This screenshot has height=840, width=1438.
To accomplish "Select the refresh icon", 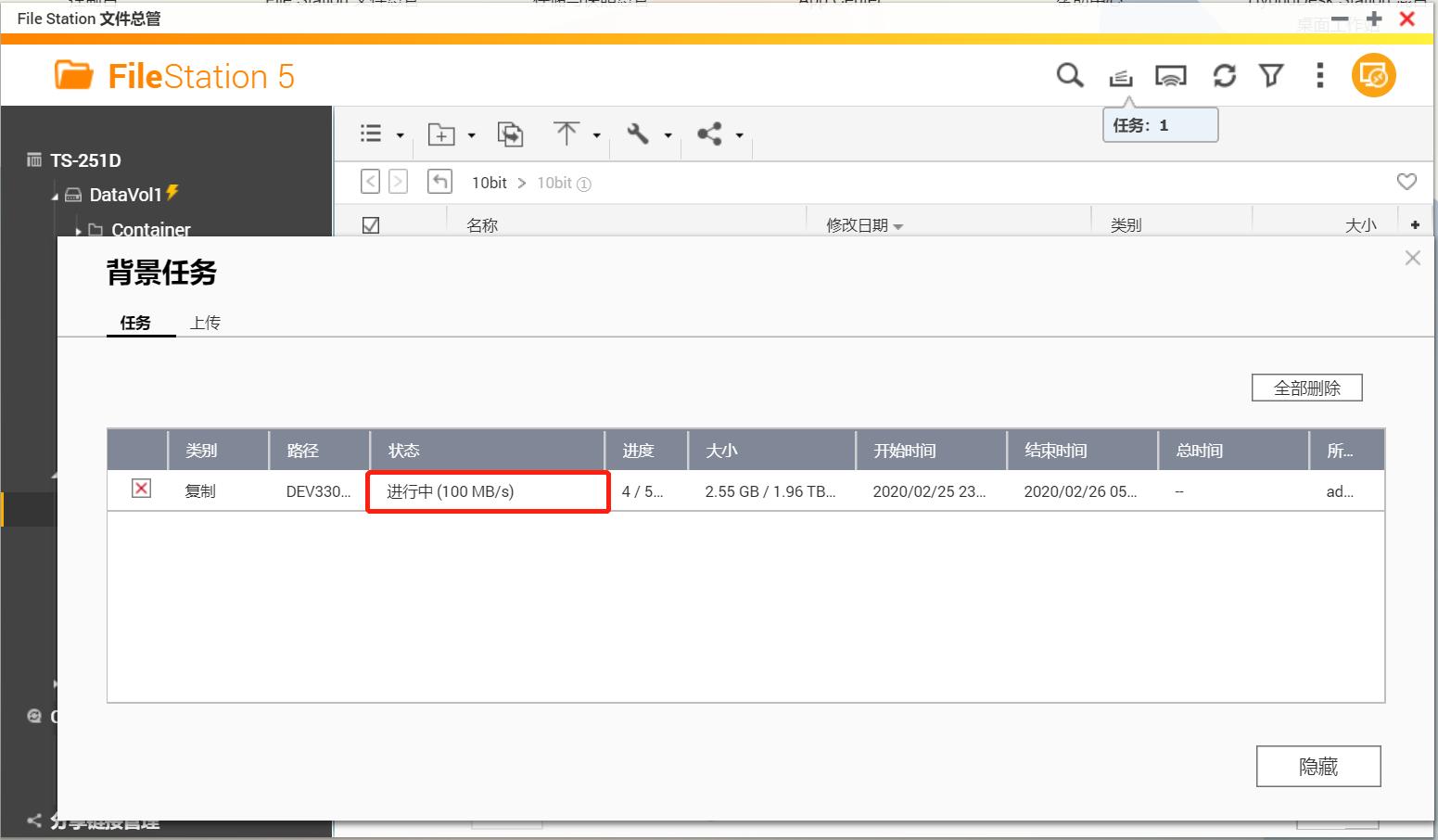I will pyautogui.click(x=1224, y=76).
